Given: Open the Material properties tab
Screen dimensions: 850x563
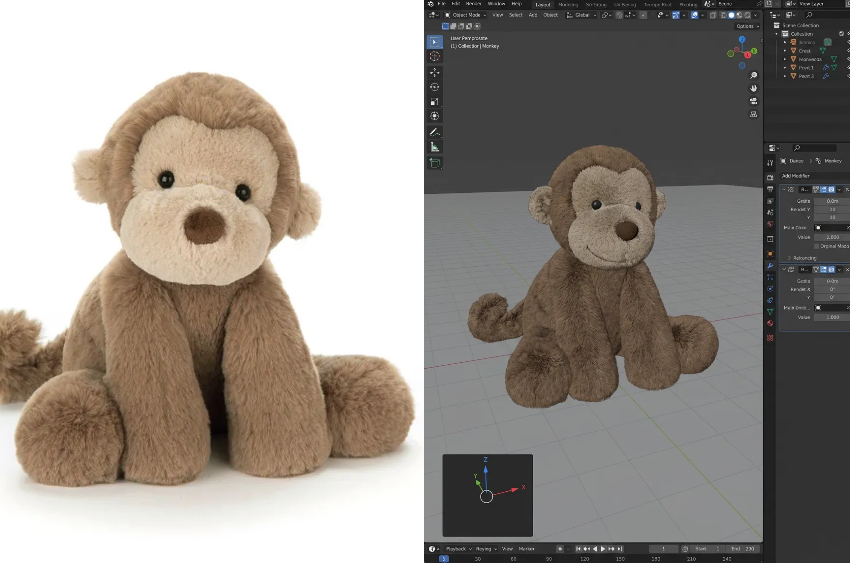Looking at the screenshot, I should [770, 323].
